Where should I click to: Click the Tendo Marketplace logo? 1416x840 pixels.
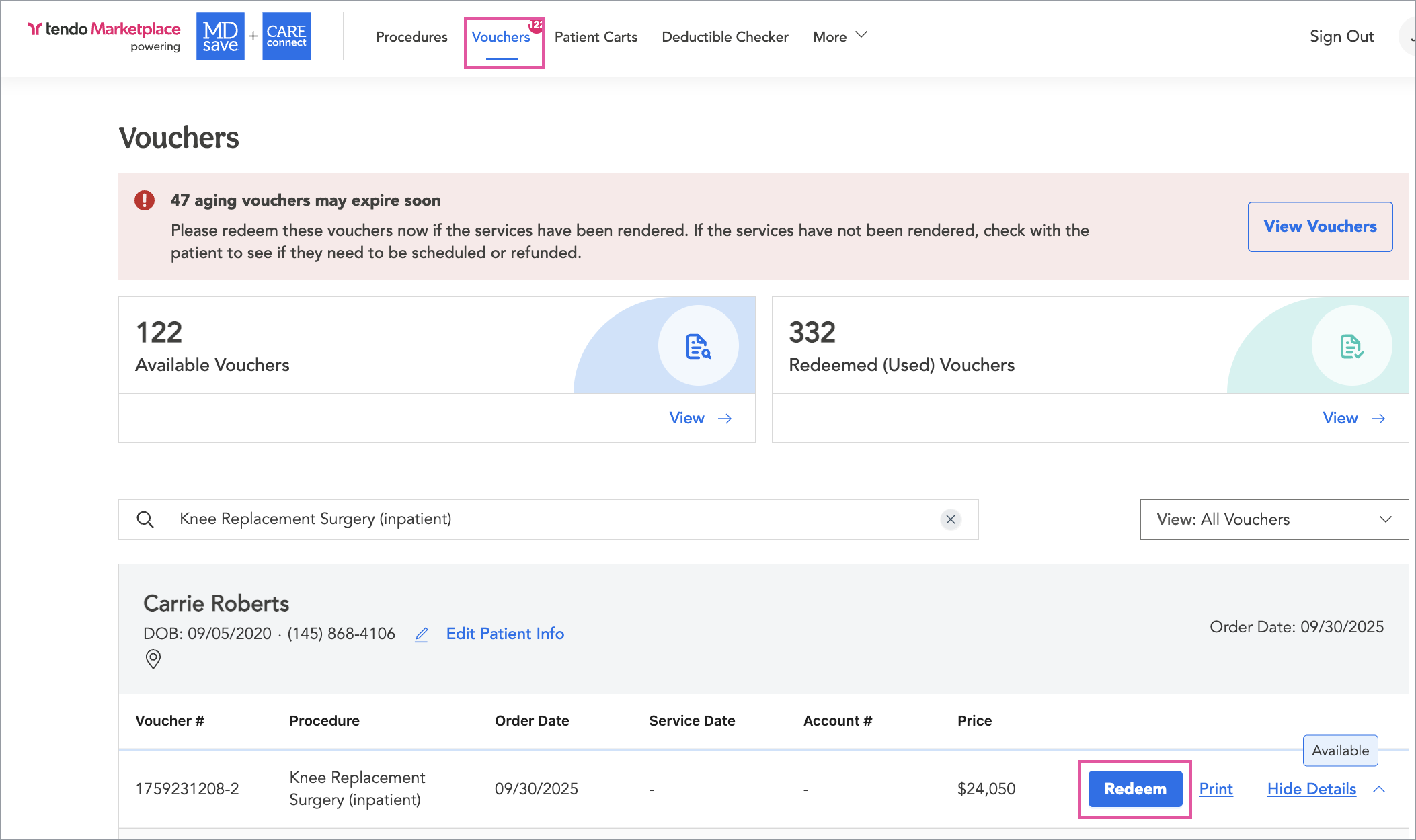click(x=104, y=30)
